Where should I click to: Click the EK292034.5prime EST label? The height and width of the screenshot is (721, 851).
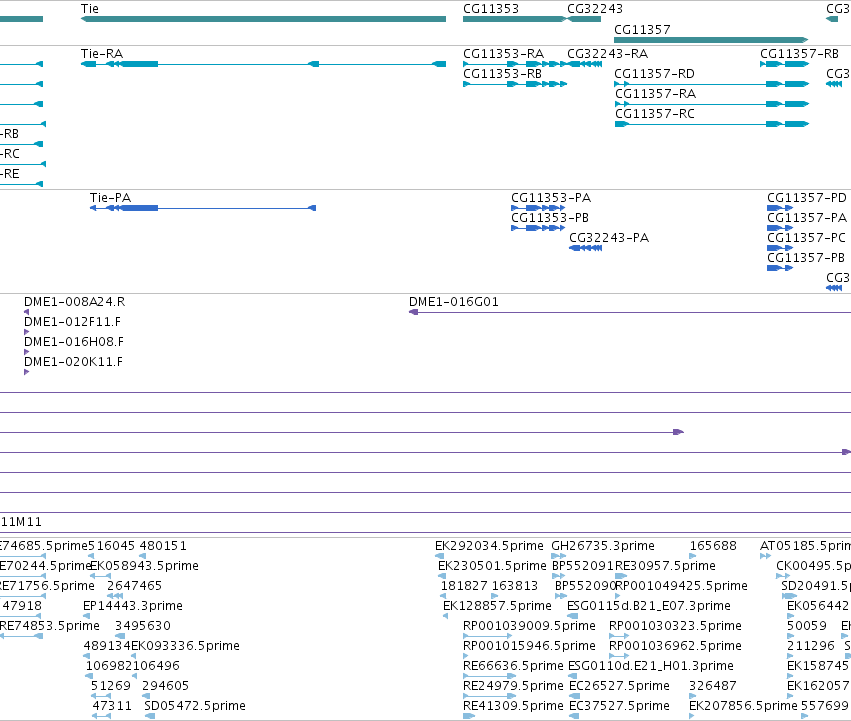489,546
